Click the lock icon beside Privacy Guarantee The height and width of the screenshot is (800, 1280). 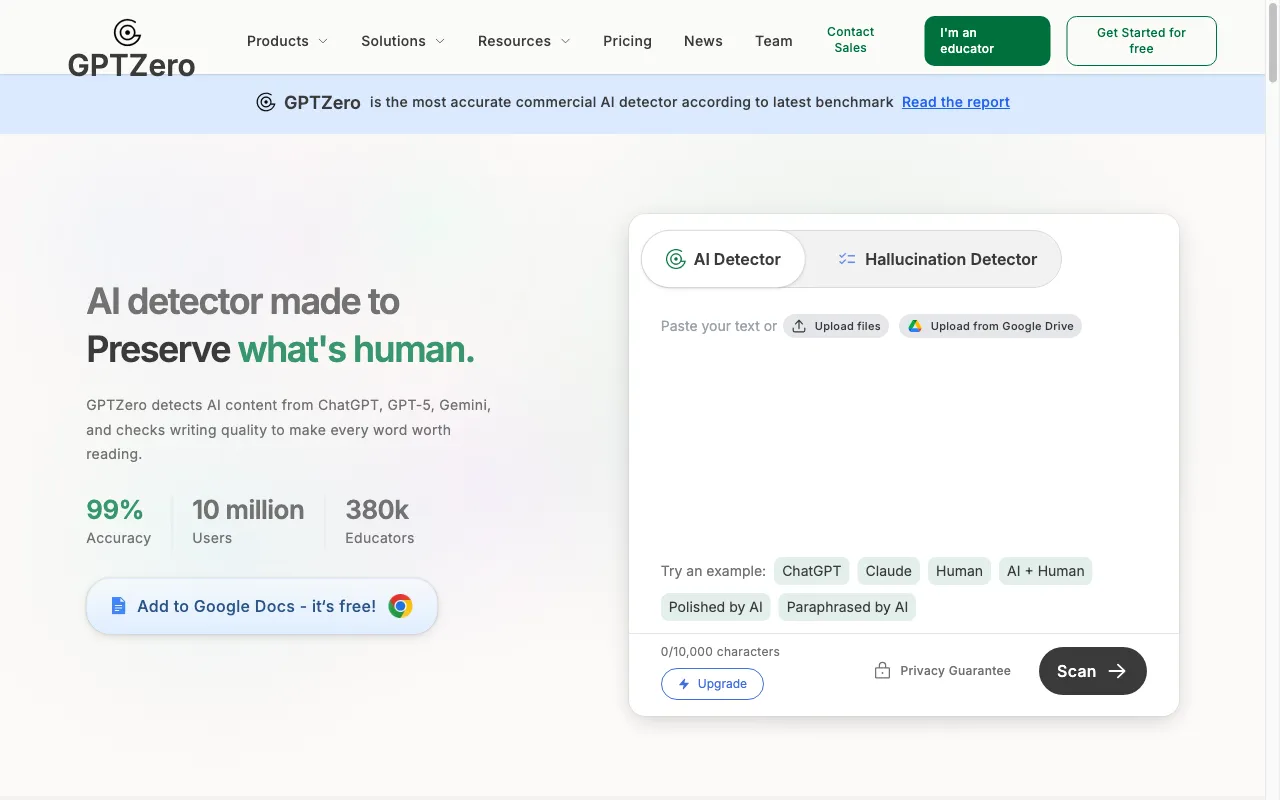[x=882, y=671]
